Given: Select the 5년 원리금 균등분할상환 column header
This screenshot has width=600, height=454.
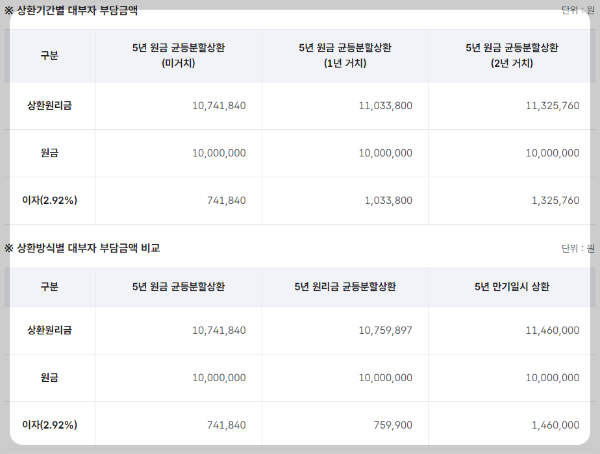Looking at the screenshot, I should 345,287.
